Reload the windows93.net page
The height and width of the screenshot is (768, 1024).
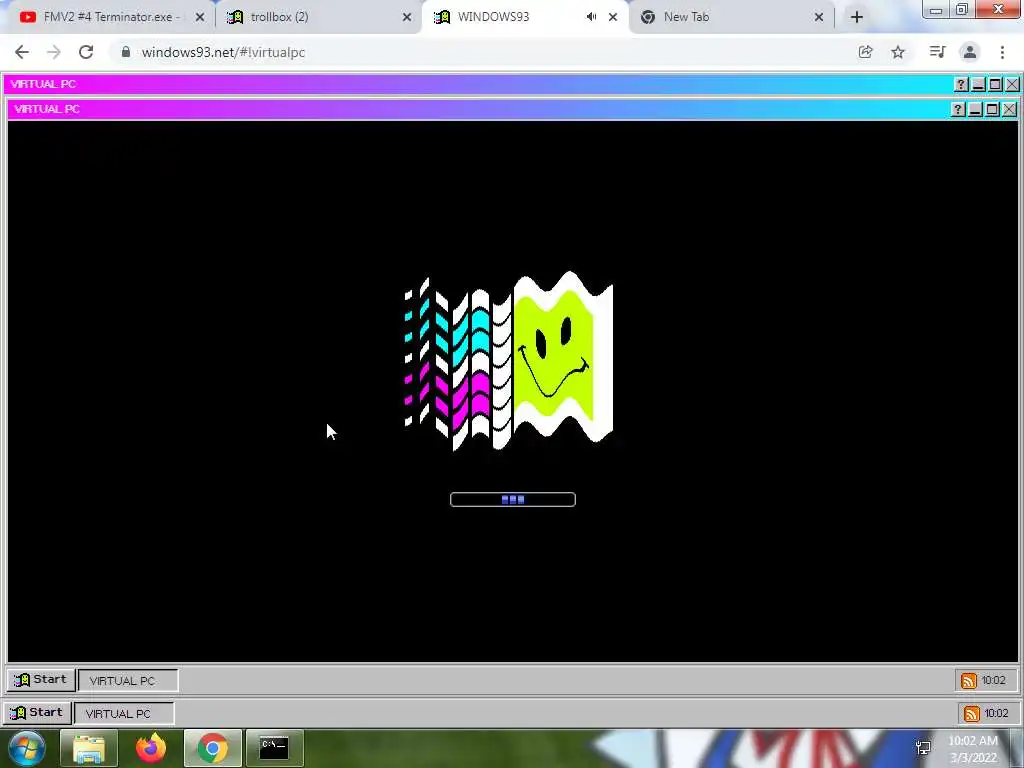point(86,52)
